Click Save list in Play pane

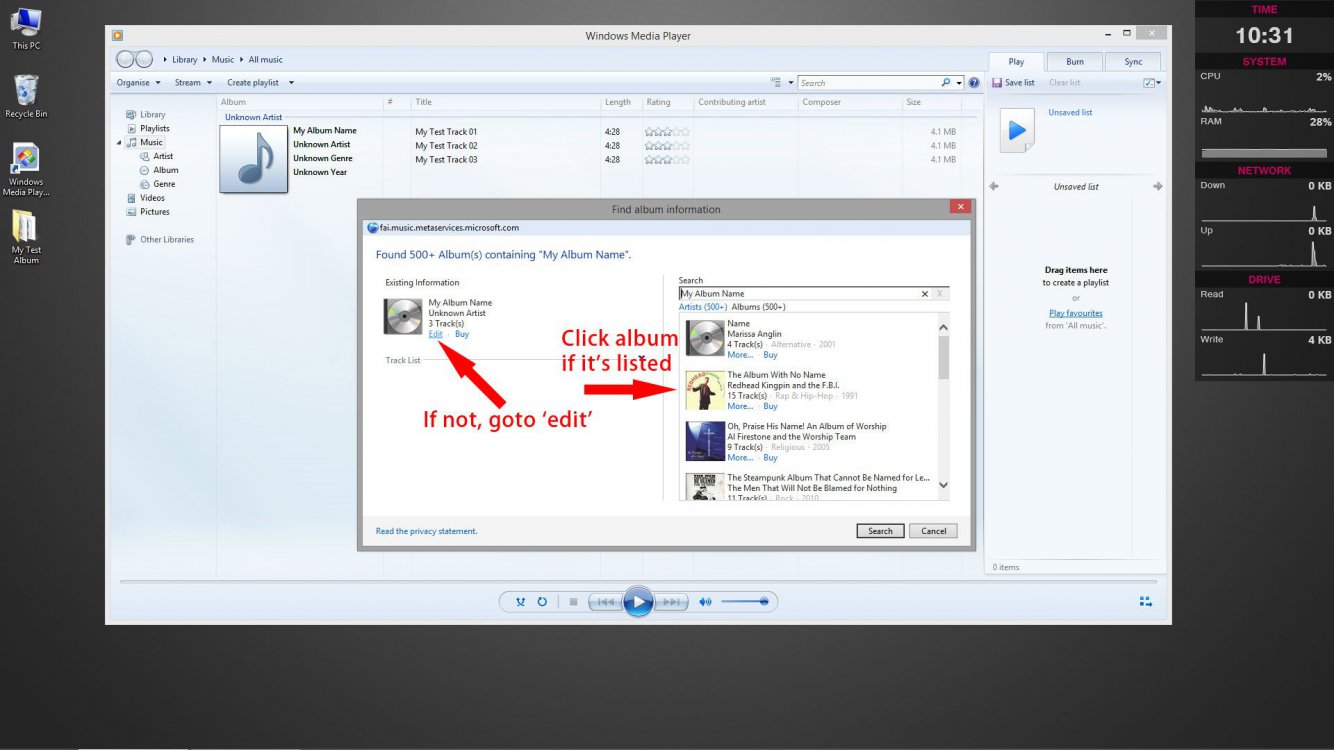(1013, 83)
